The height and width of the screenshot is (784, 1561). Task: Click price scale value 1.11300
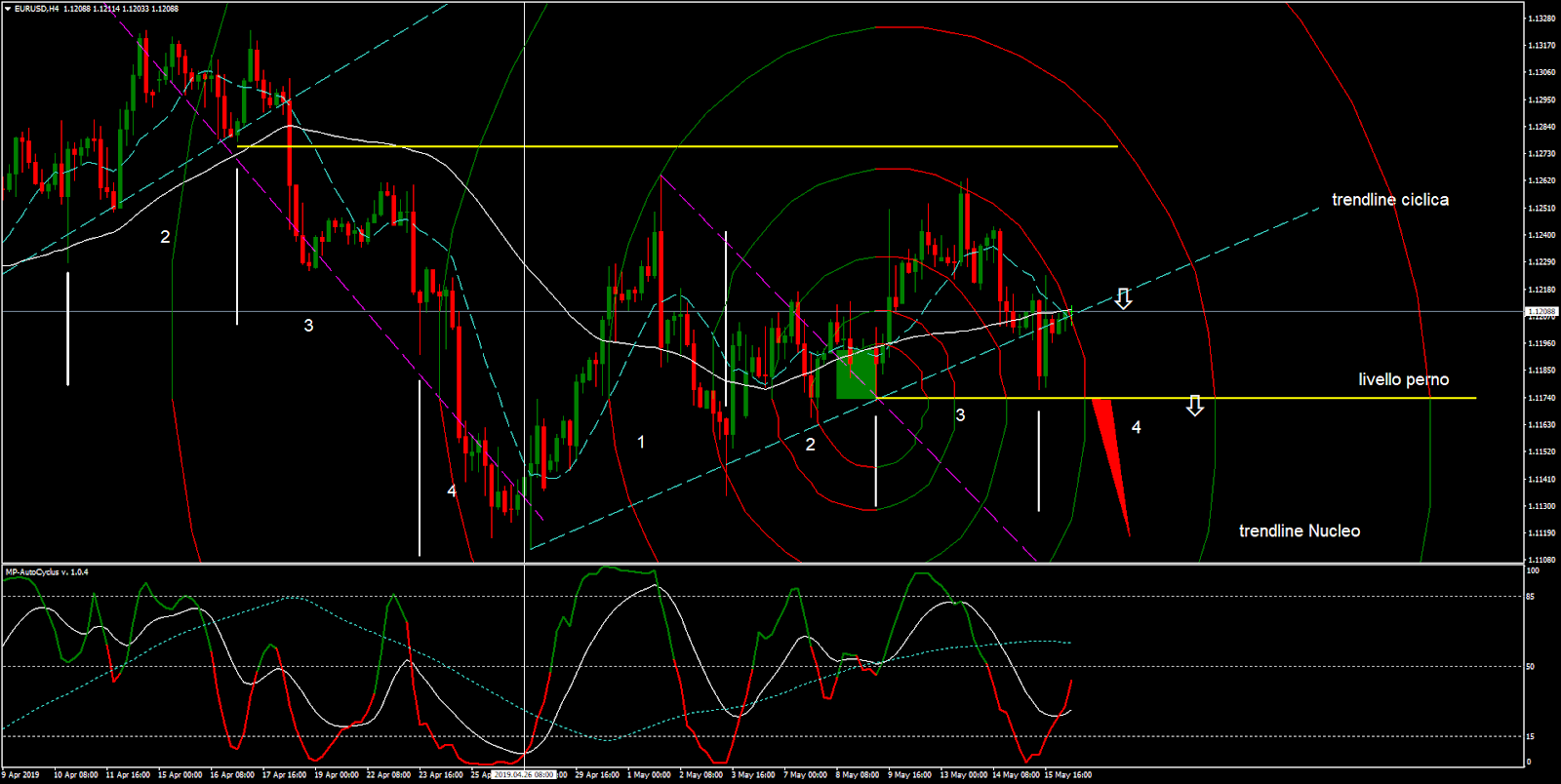coord(1542,506)
